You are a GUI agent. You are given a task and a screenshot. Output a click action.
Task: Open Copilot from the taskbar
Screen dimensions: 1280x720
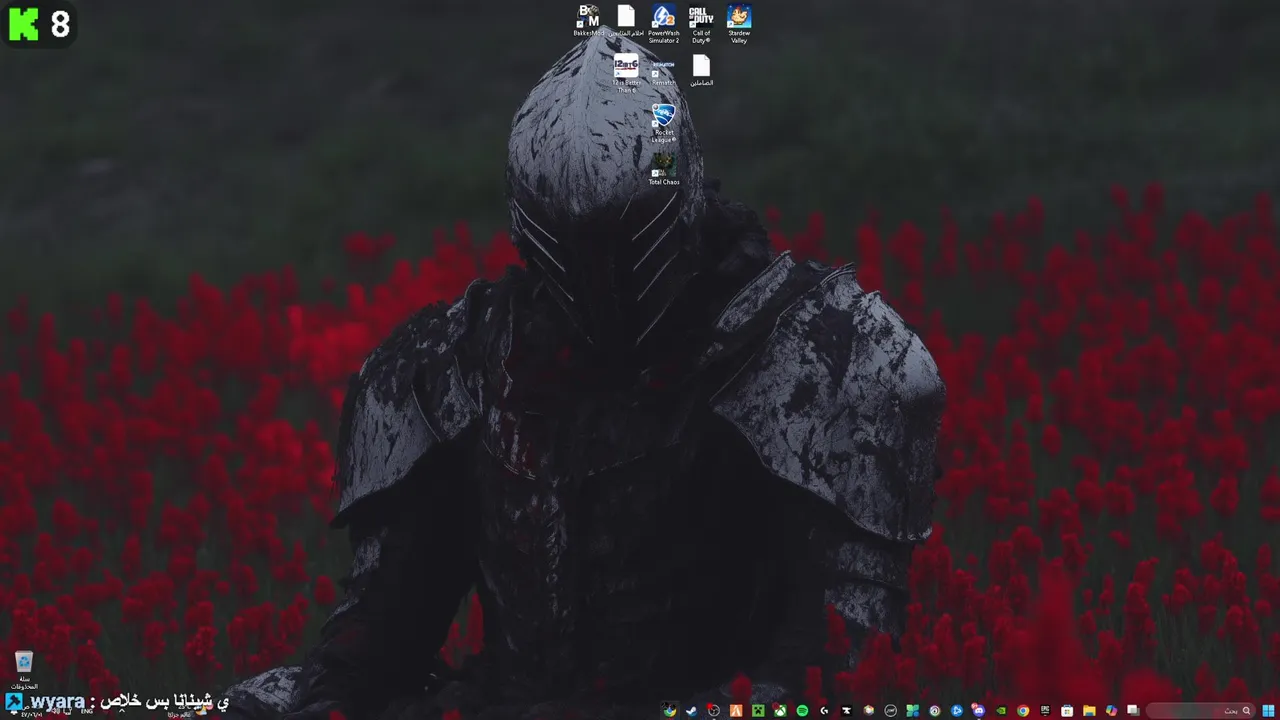[x=1111, y=710]
